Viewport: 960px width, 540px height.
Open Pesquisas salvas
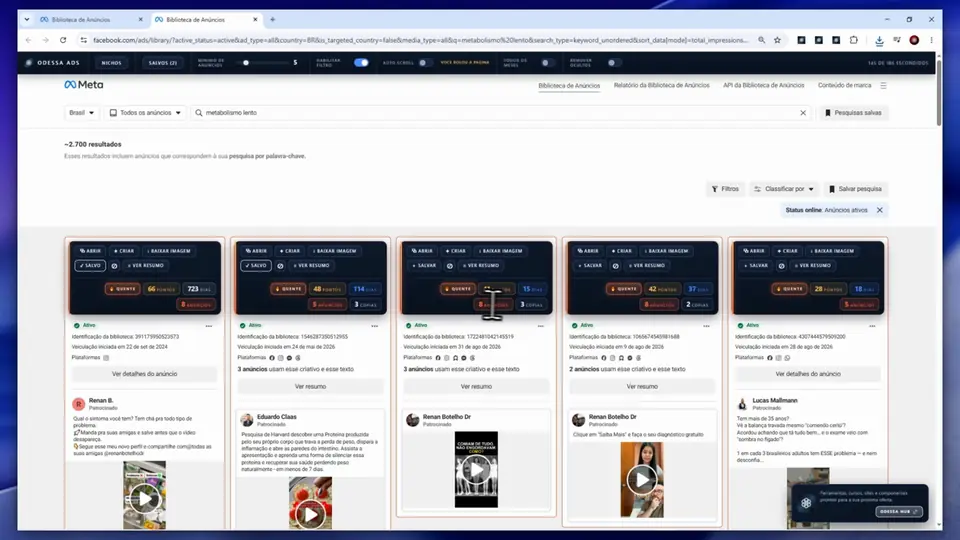point(853,113)
